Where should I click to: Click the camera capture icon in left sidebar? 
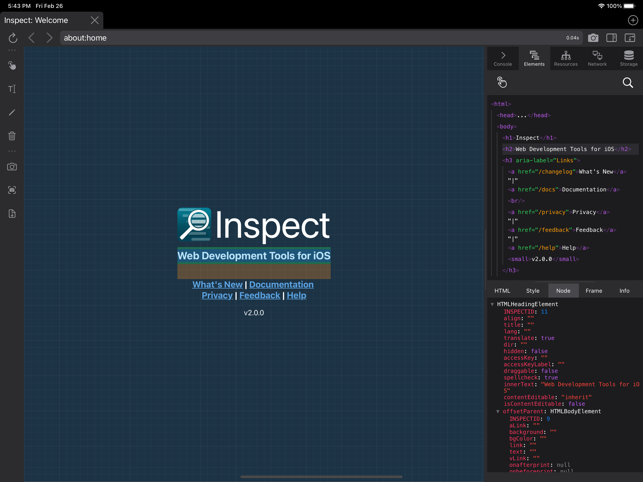tap(12, 167)
